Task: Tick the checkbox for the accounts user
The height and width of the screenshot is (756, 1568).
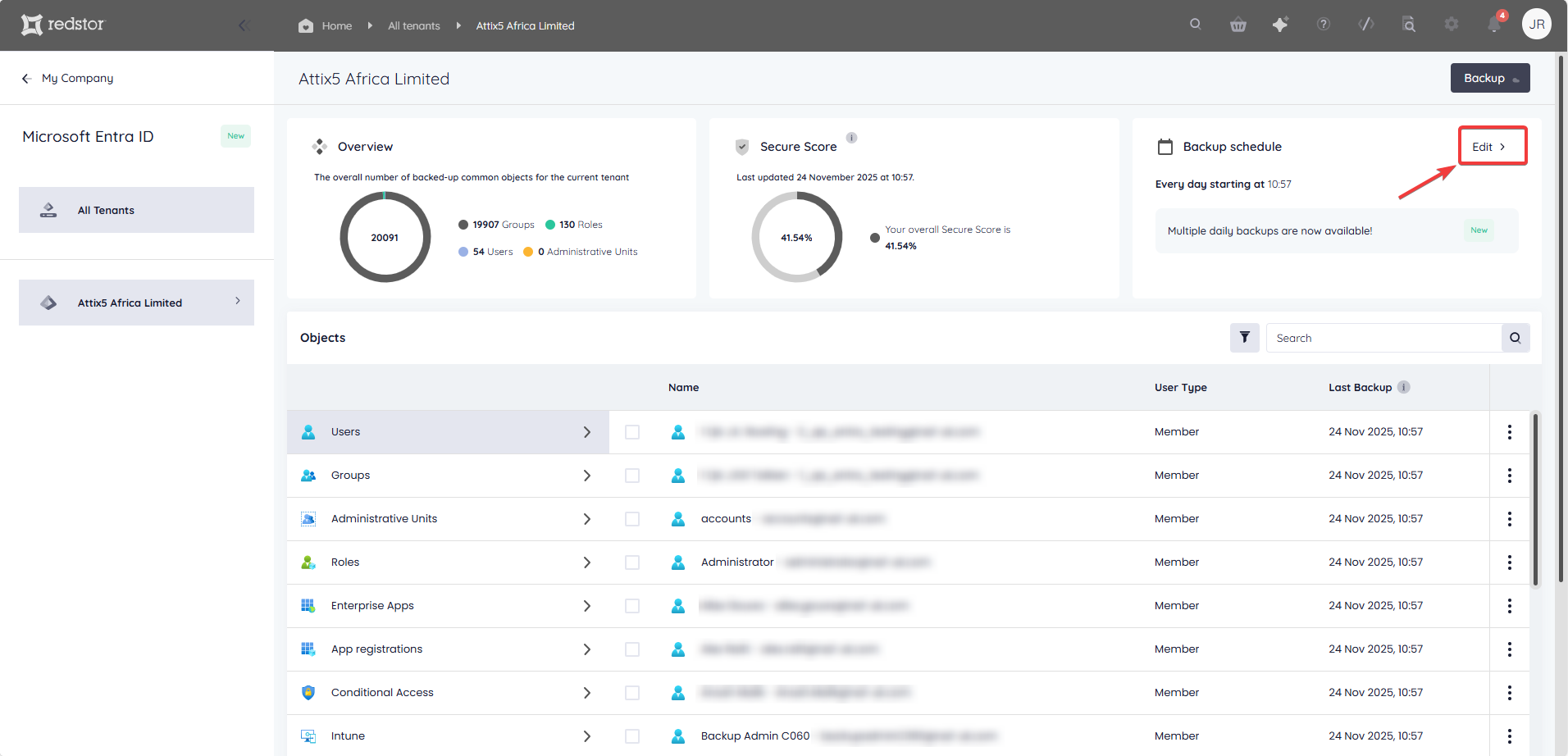Action: click(632, 519)
